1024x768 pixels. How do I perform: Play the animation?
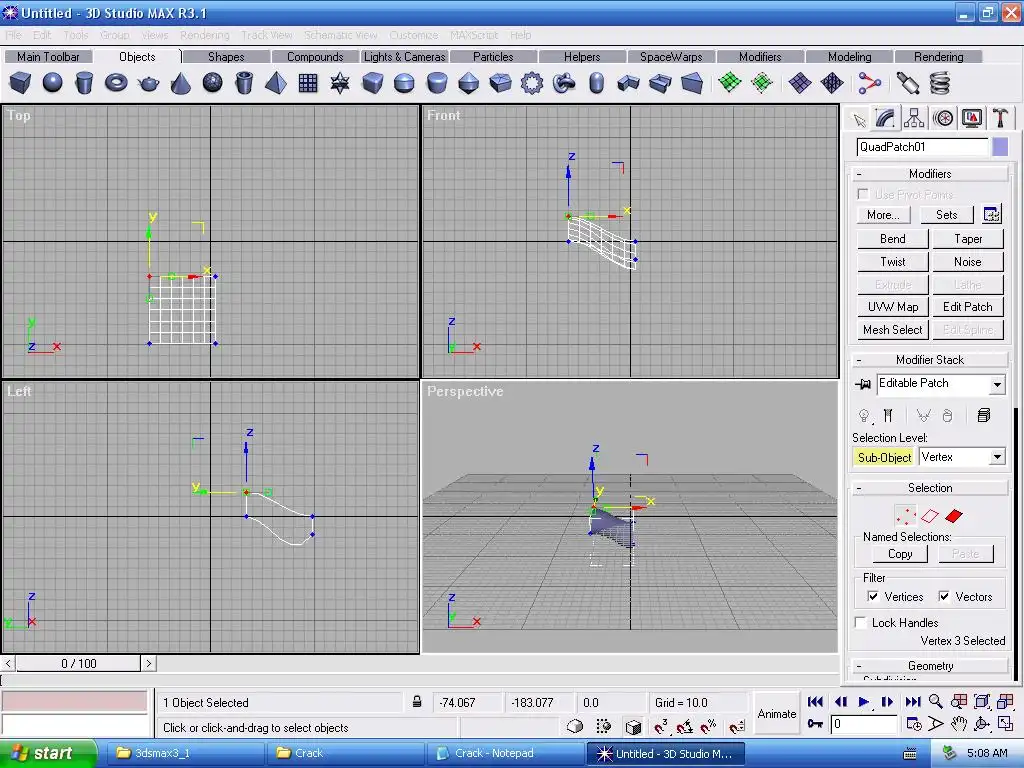pyautogui.click(x=863, y=702)
